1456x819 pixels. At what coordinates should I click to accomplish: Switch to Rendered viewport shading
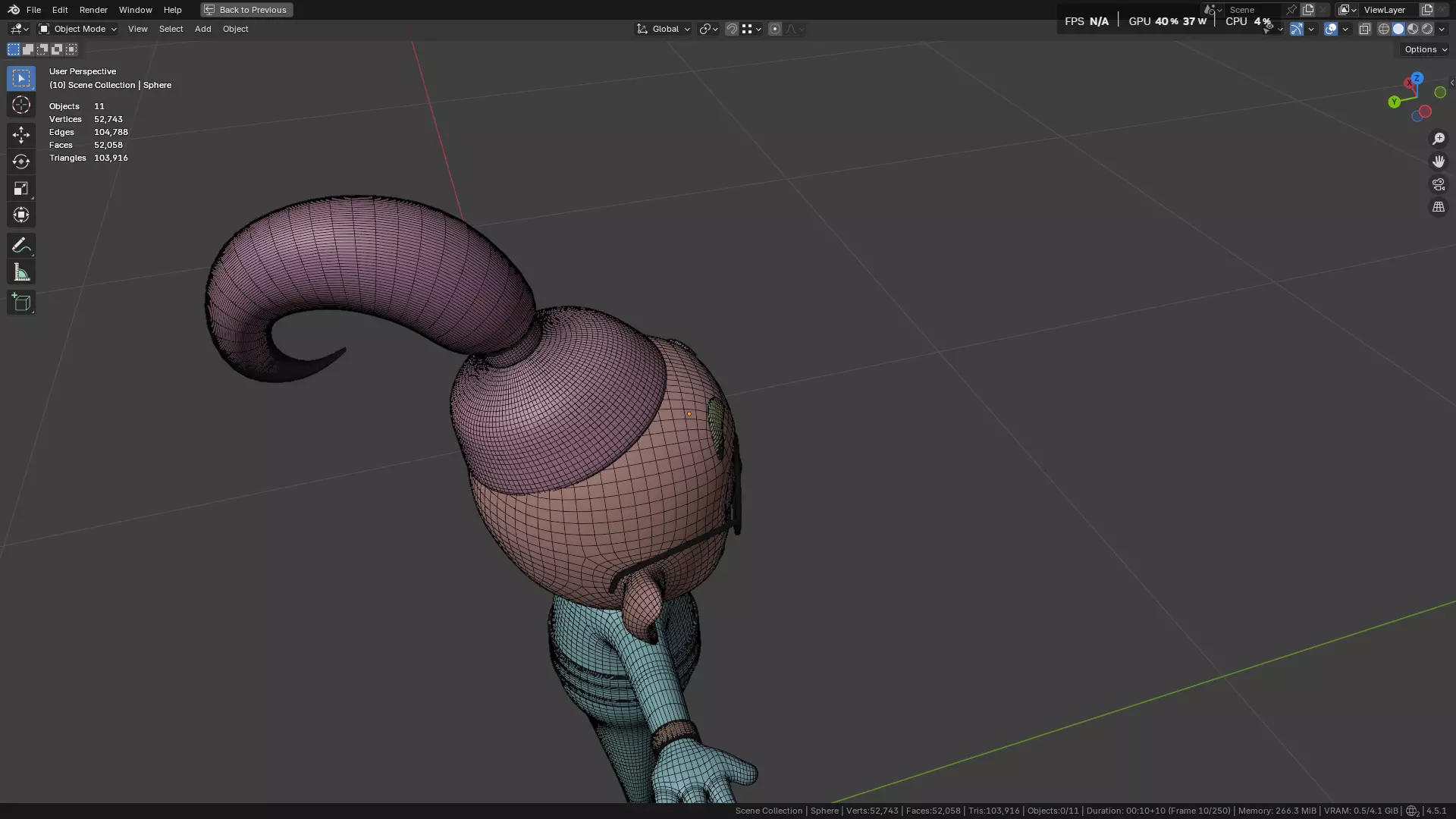[x=1427, y=29]
